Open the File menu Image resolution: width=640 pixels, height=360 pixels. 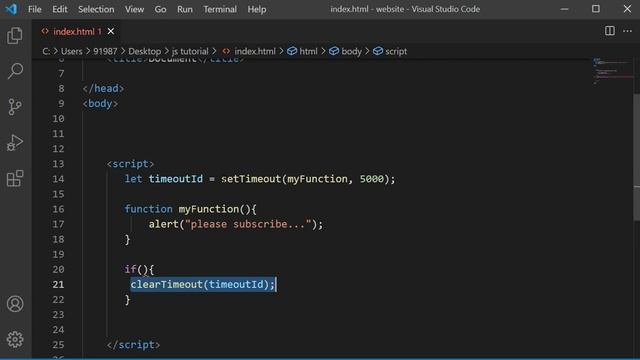35,9
